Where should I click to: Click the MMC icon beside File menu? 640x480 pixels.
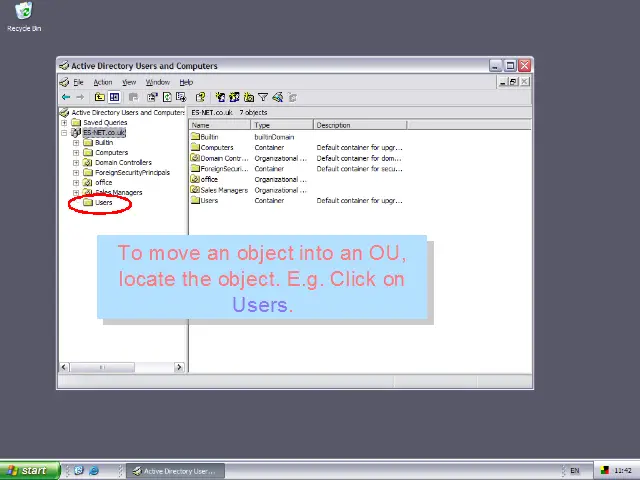(x=64, y=82)
